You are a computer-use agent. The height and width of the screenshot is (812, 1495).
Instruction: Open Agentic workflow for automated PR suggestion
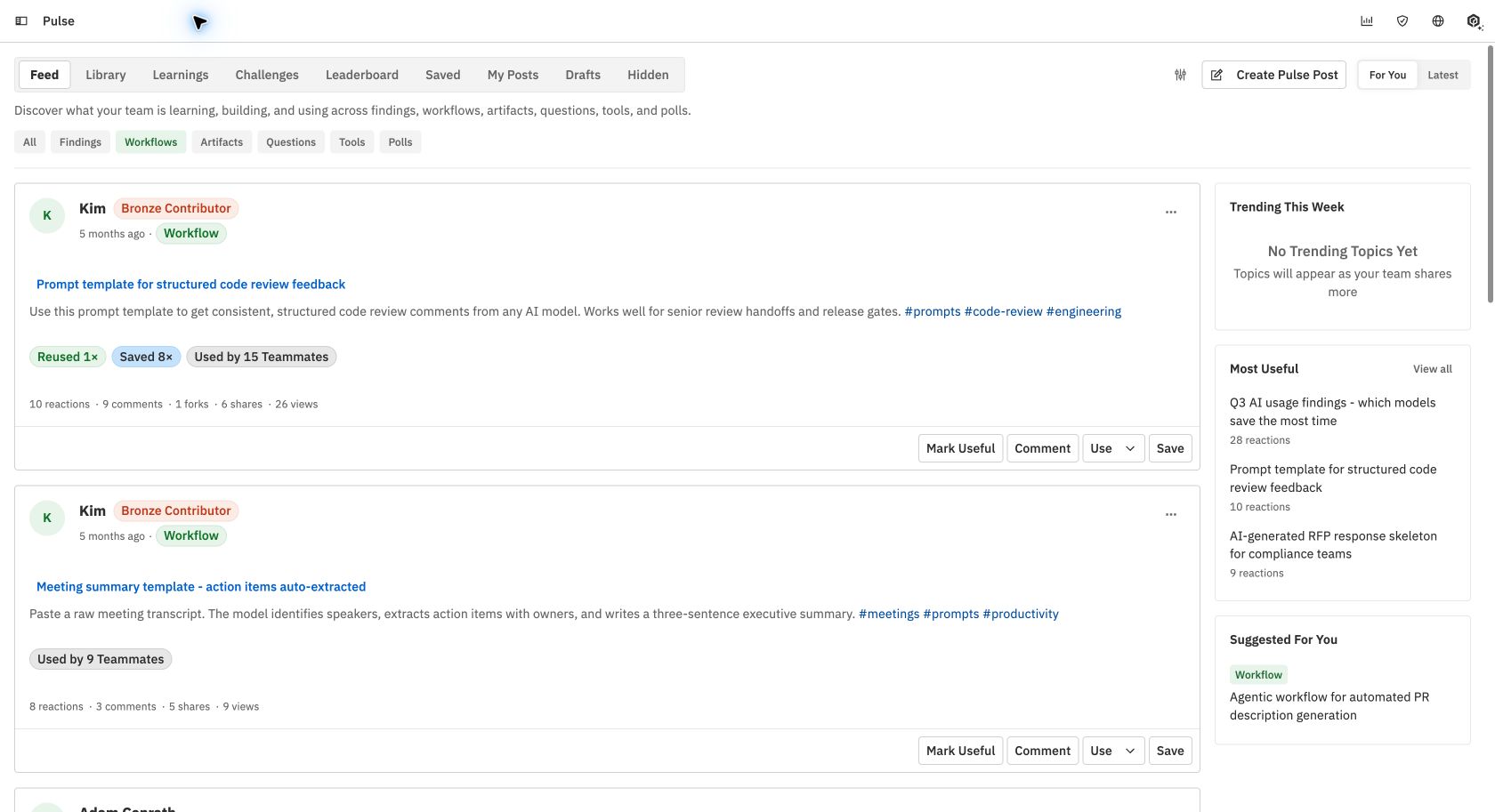pos(1329,706)
